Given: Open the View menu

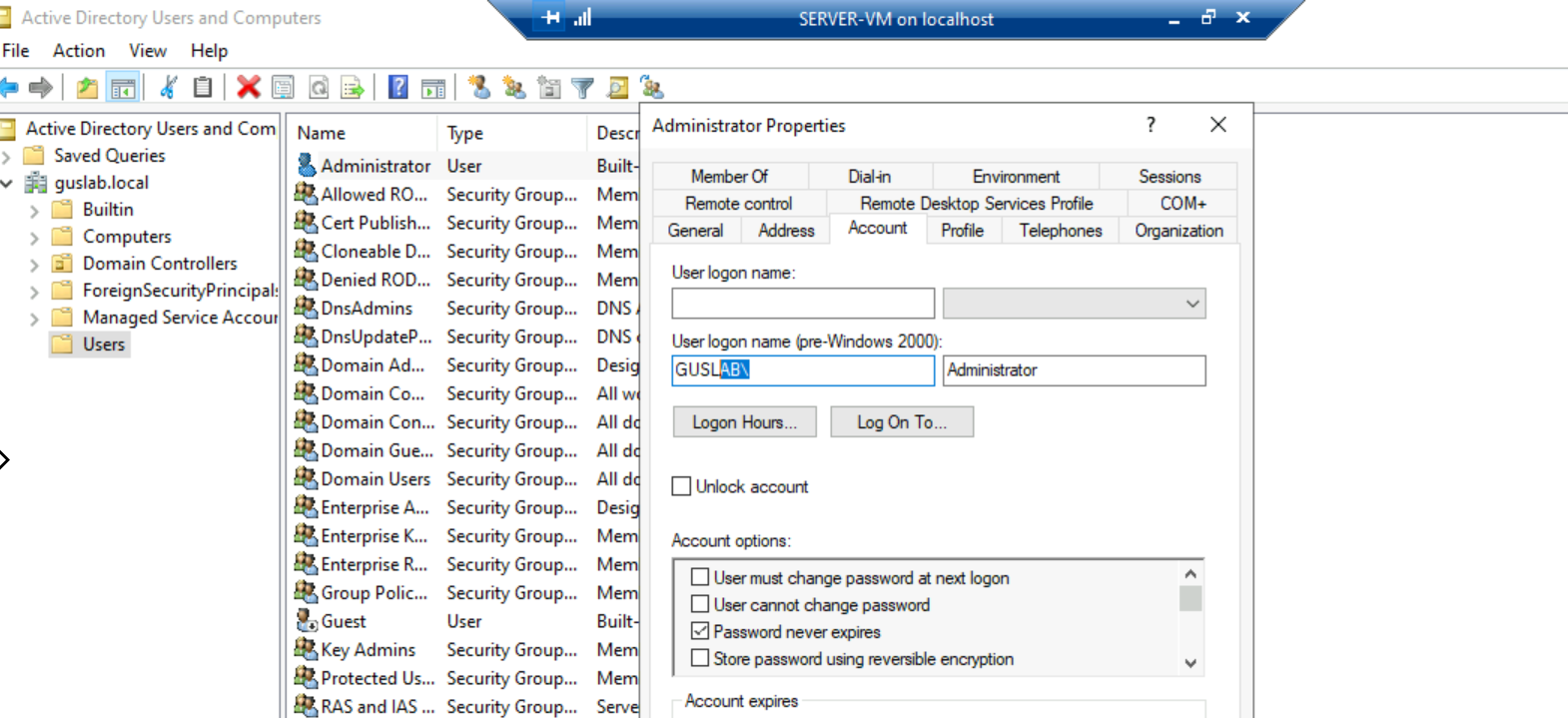Looking at the screenshot, I should pos(148,50).
